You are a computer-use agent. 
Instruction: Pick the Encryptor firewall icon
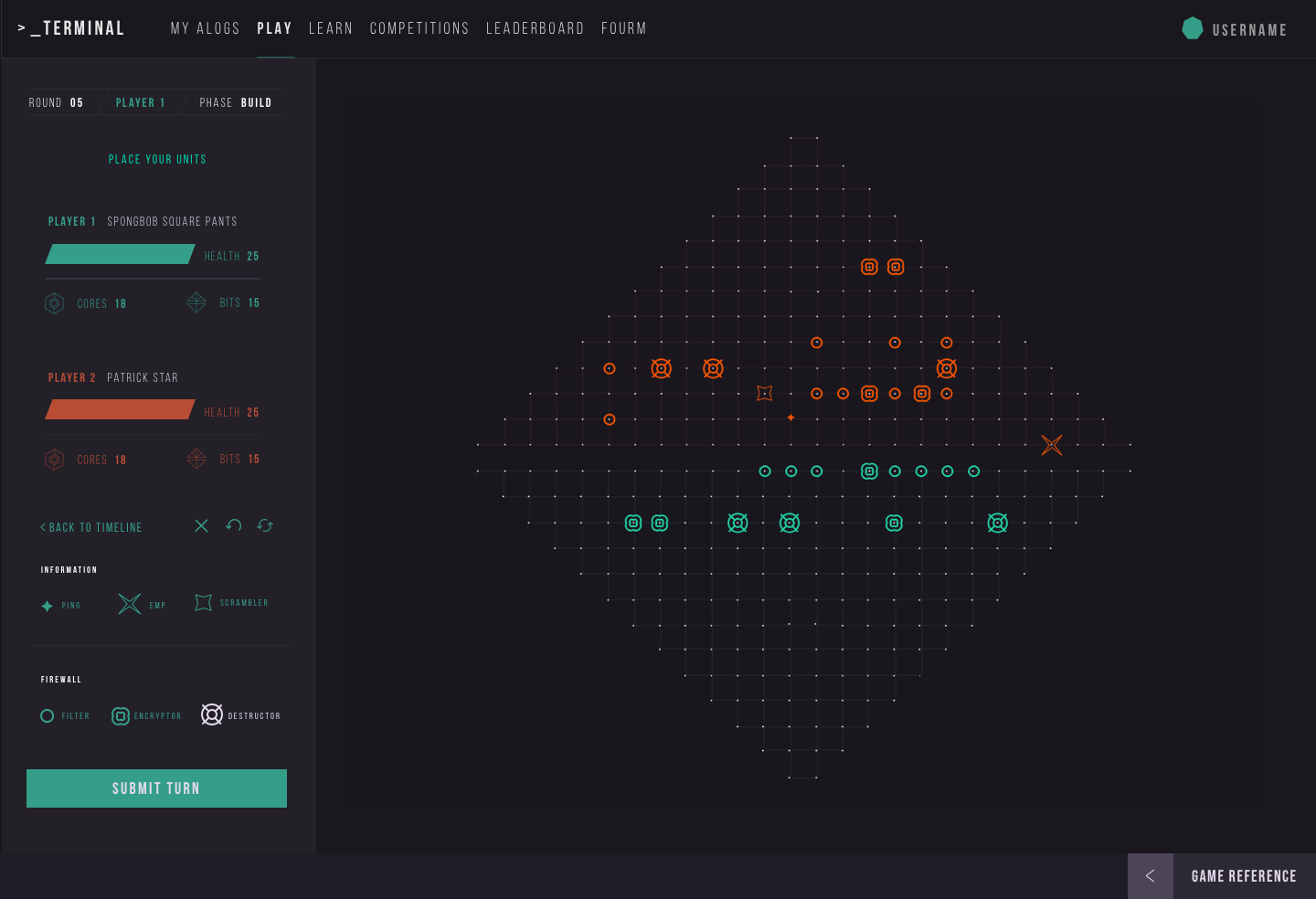(121, 716)
